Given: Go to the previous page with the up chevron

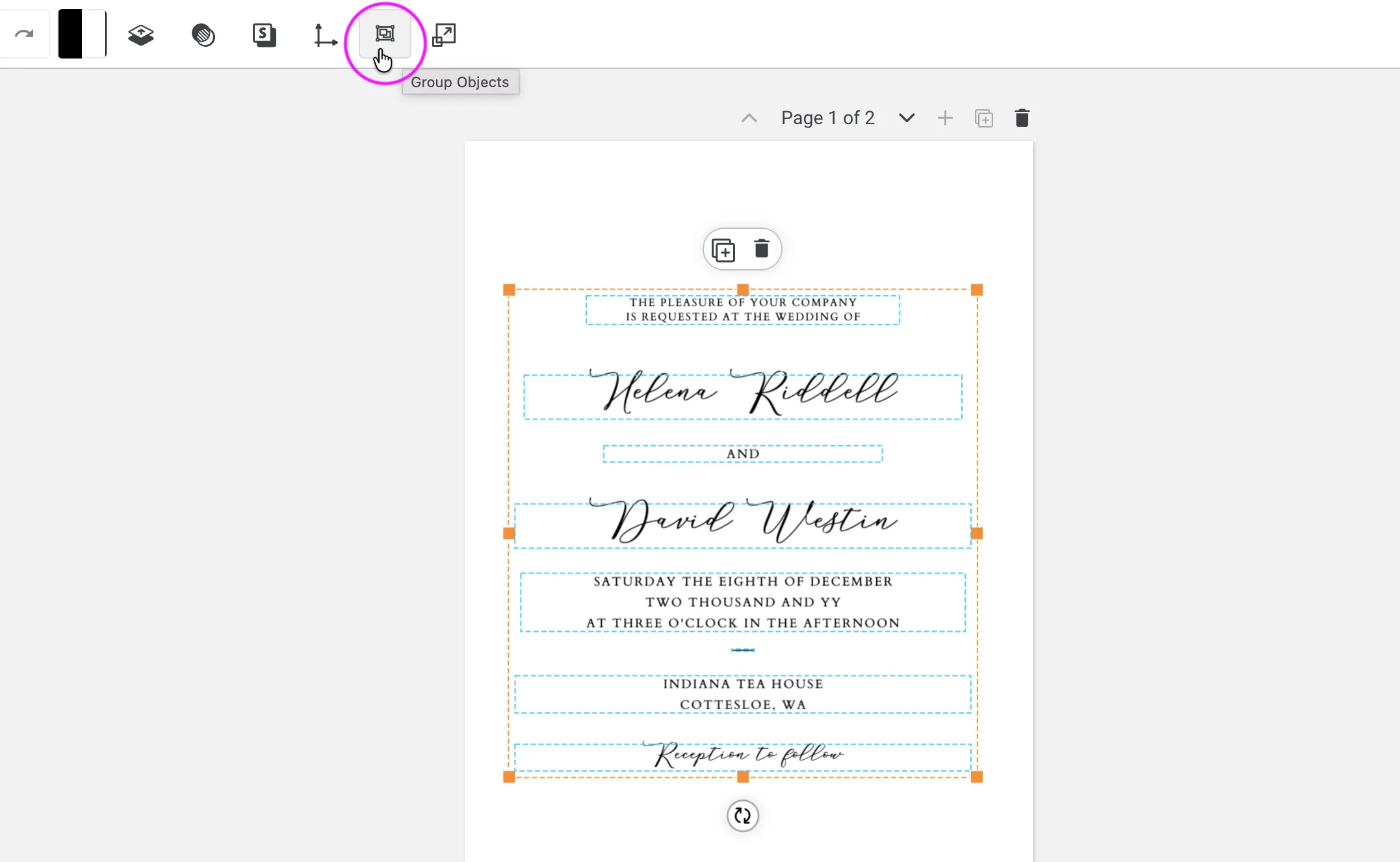Looking at the screenshot, I should [x=749, y=118].
